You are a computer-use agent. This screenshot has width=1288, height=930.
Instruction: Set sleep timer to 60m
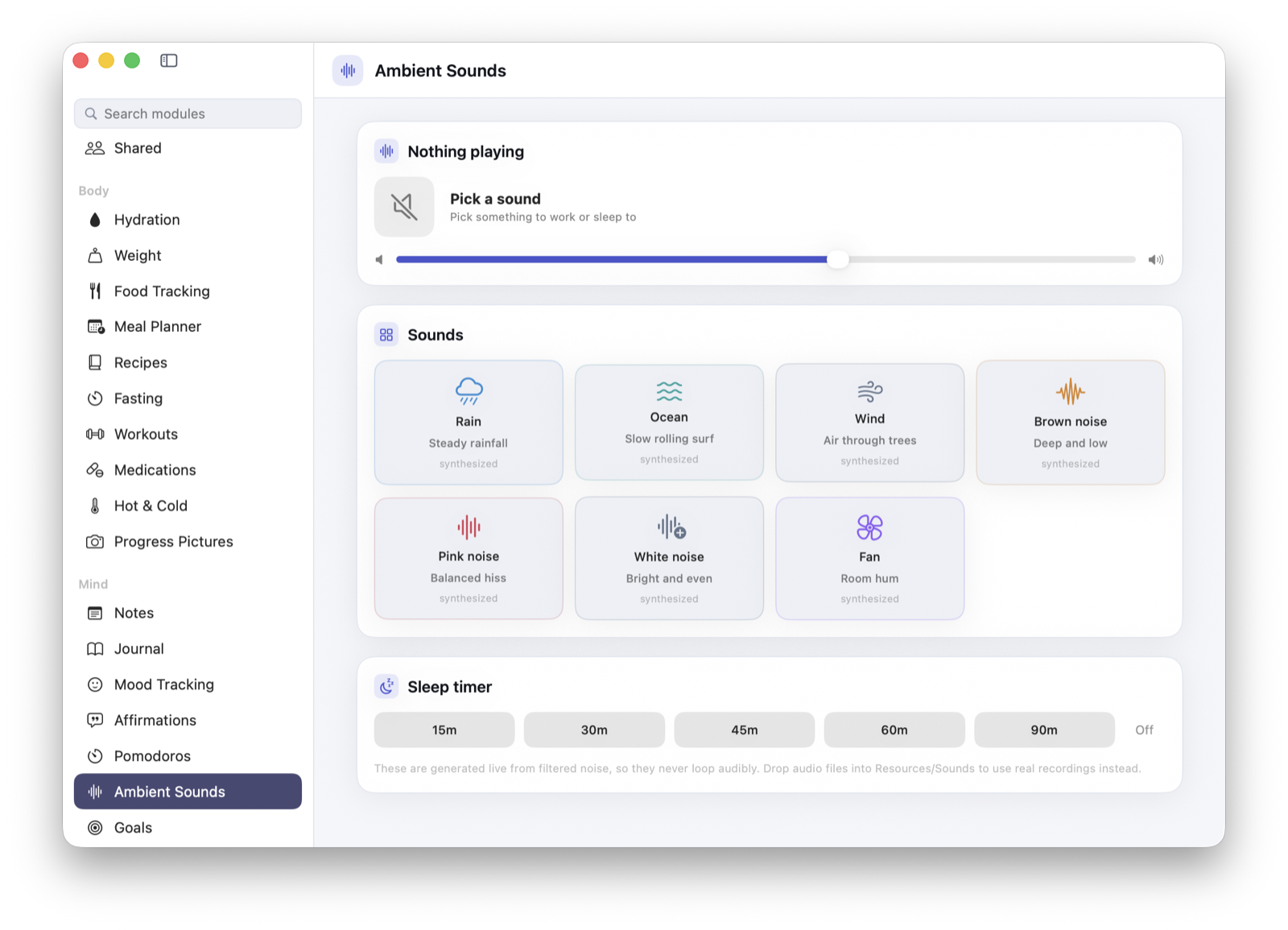coord(894,730)
